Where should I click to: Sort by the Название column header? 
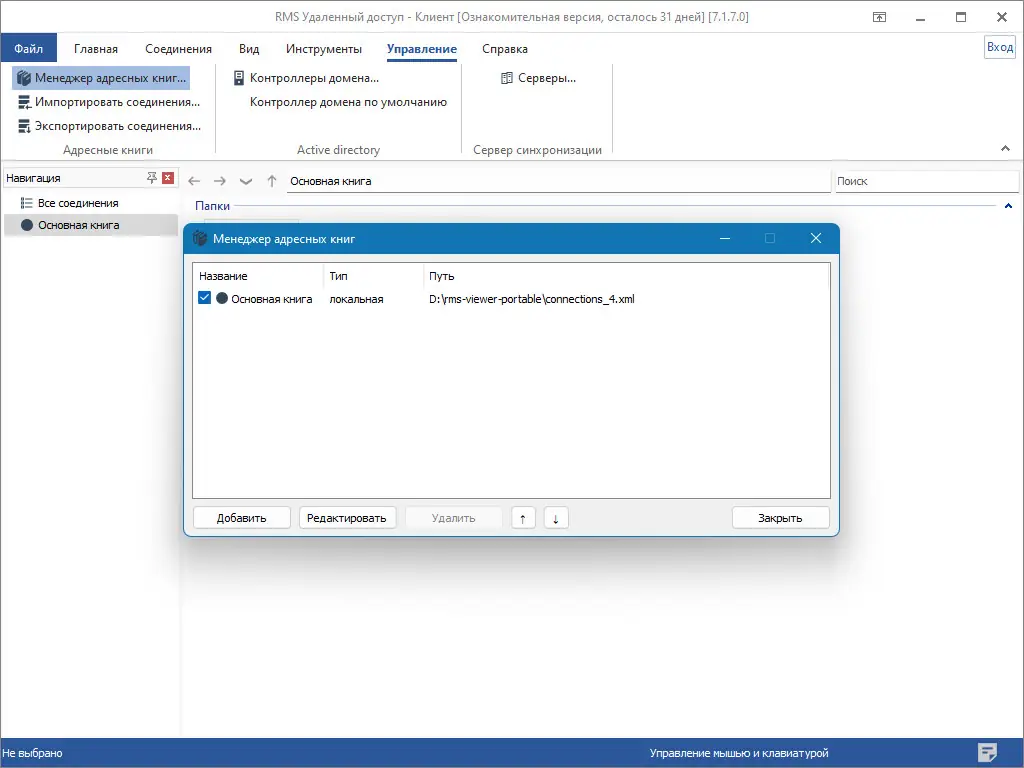[x=258, y=276]
